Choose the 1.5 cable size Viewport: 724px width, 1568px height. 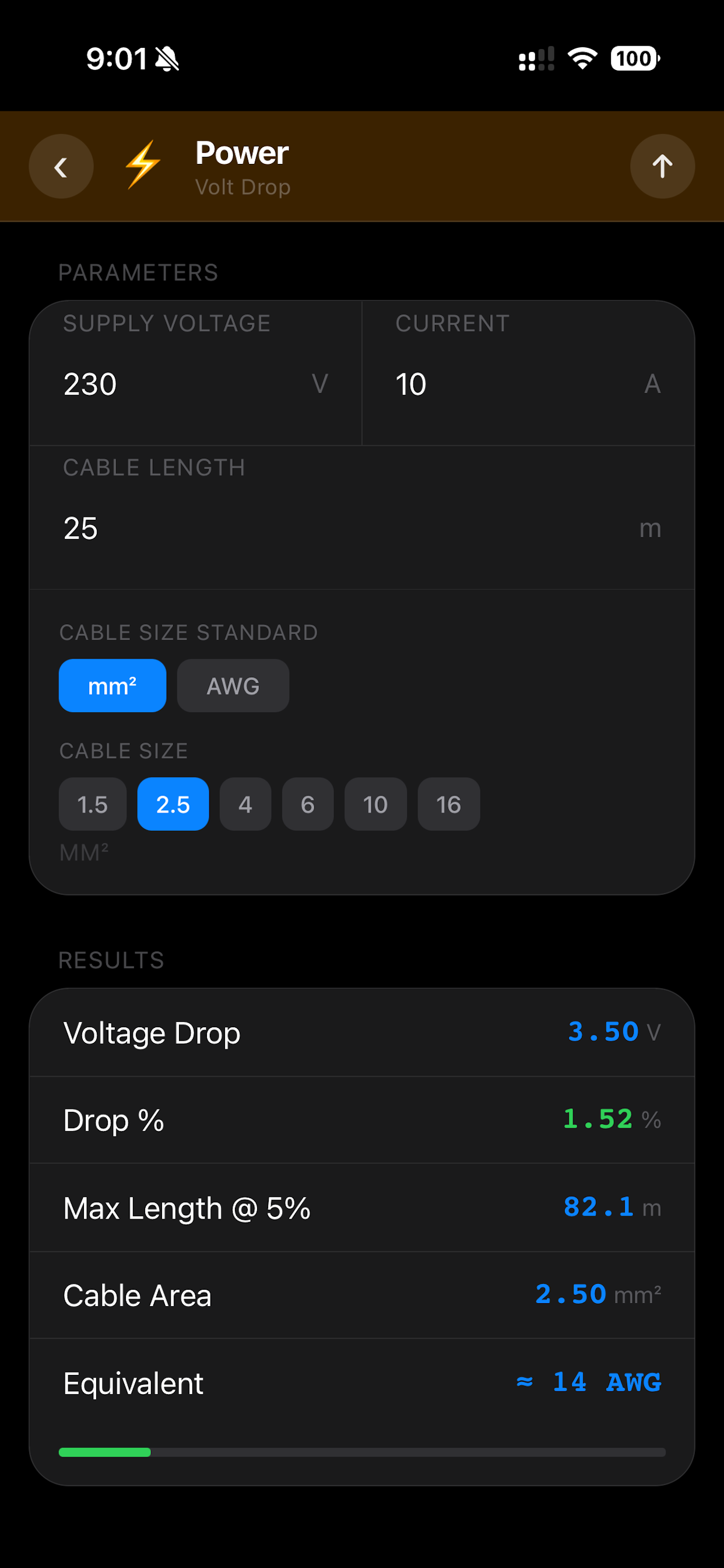tap(93, 804)
